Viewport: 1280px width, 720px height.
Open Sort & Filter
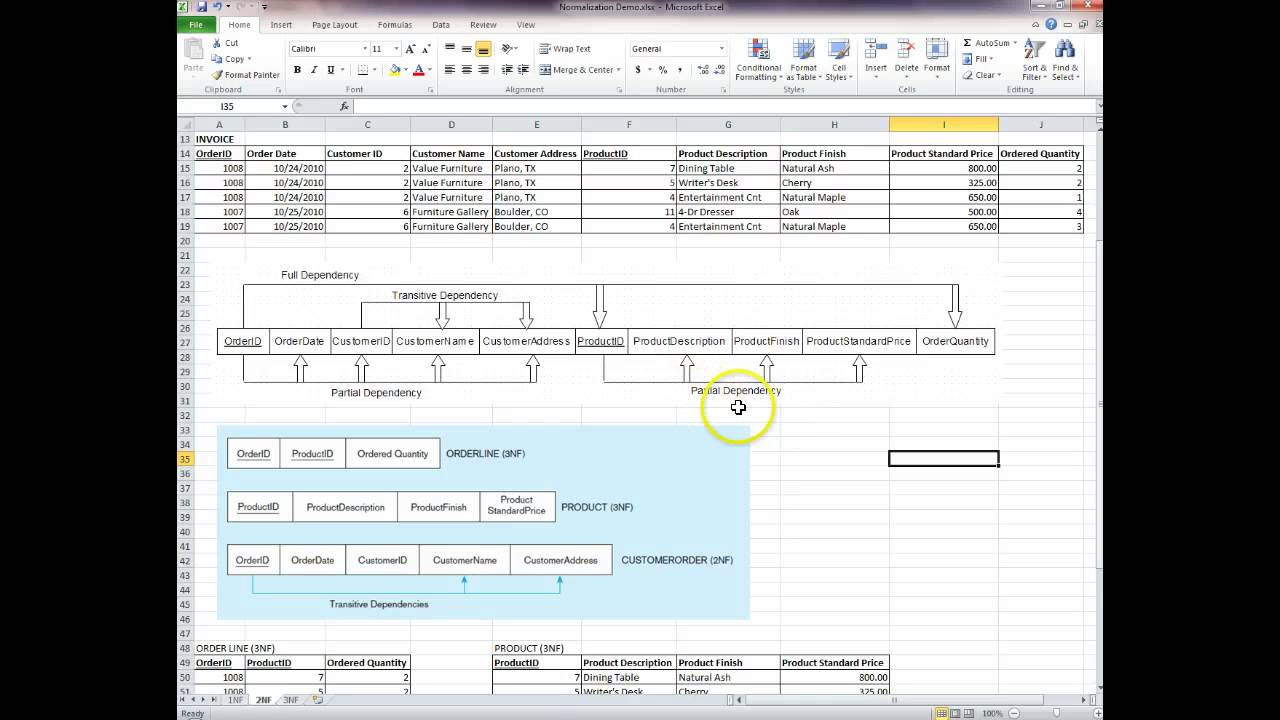pos(1034,60)
